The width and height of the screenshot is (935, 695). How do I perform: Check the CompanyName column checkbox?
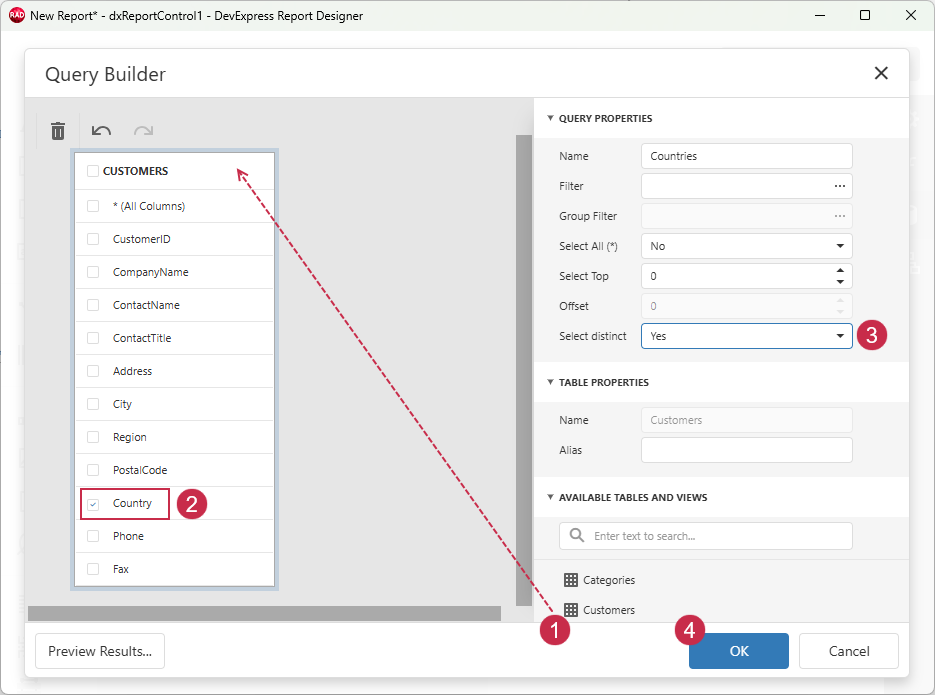coord(93,272)
